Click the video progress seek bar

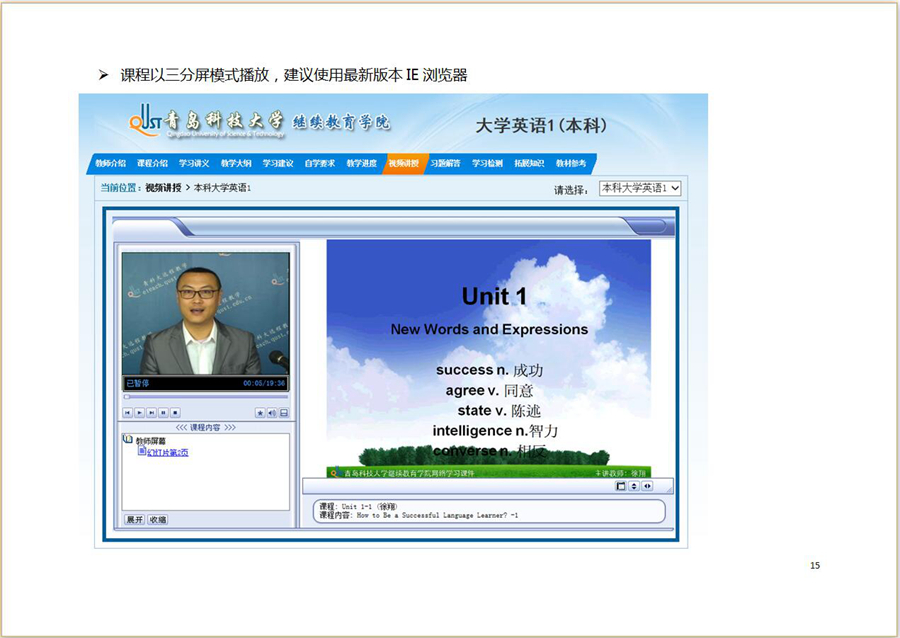205,397
